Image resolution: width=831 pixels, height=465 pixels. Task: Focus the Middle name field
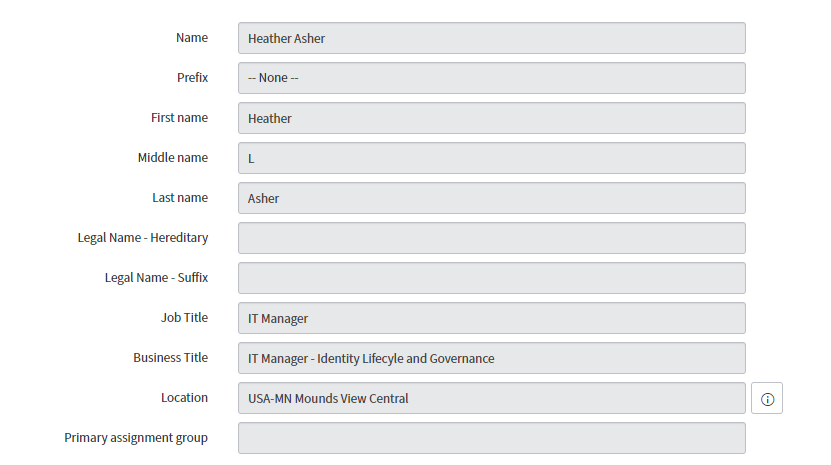coord(491,158)
